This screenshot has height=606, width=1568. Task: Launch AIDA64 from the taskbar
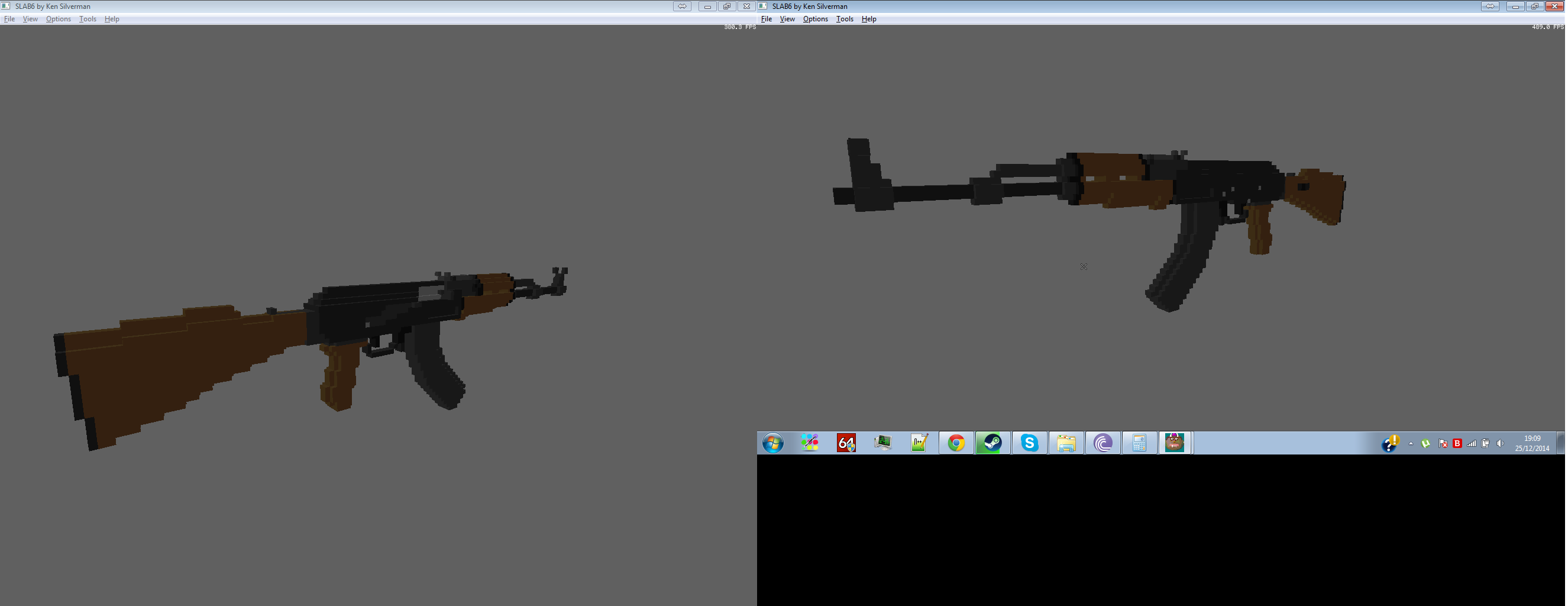click(x=846, y=443)
